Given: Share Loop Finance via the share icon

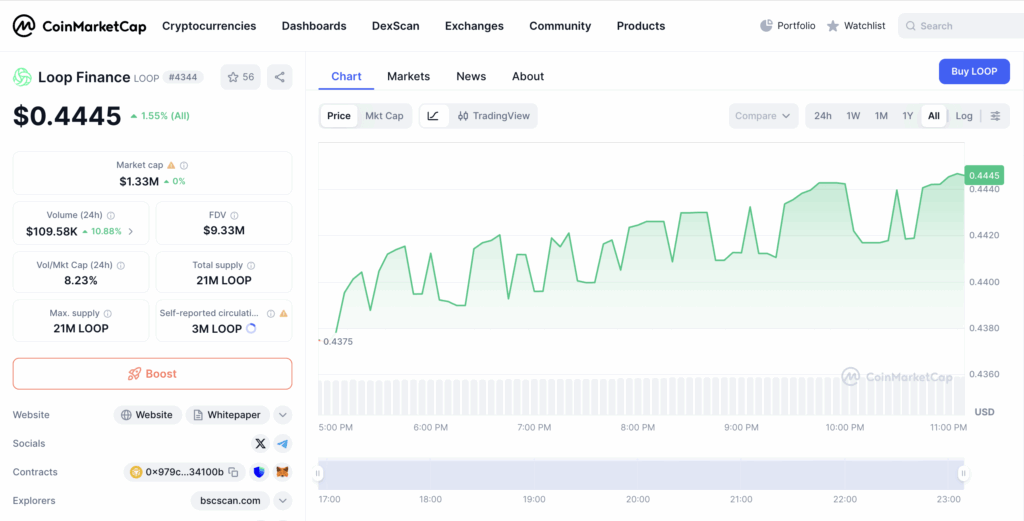Looking at the screenshot, I should pyautogui.click(x=280, y=77).
